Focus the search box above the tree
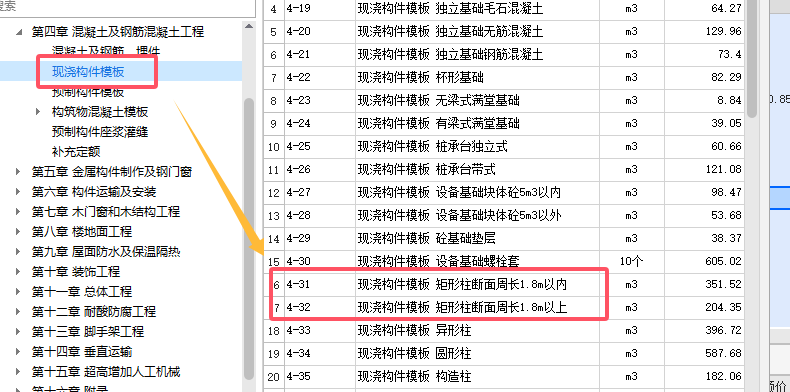 pyautogui.click(x=127, y=7)
